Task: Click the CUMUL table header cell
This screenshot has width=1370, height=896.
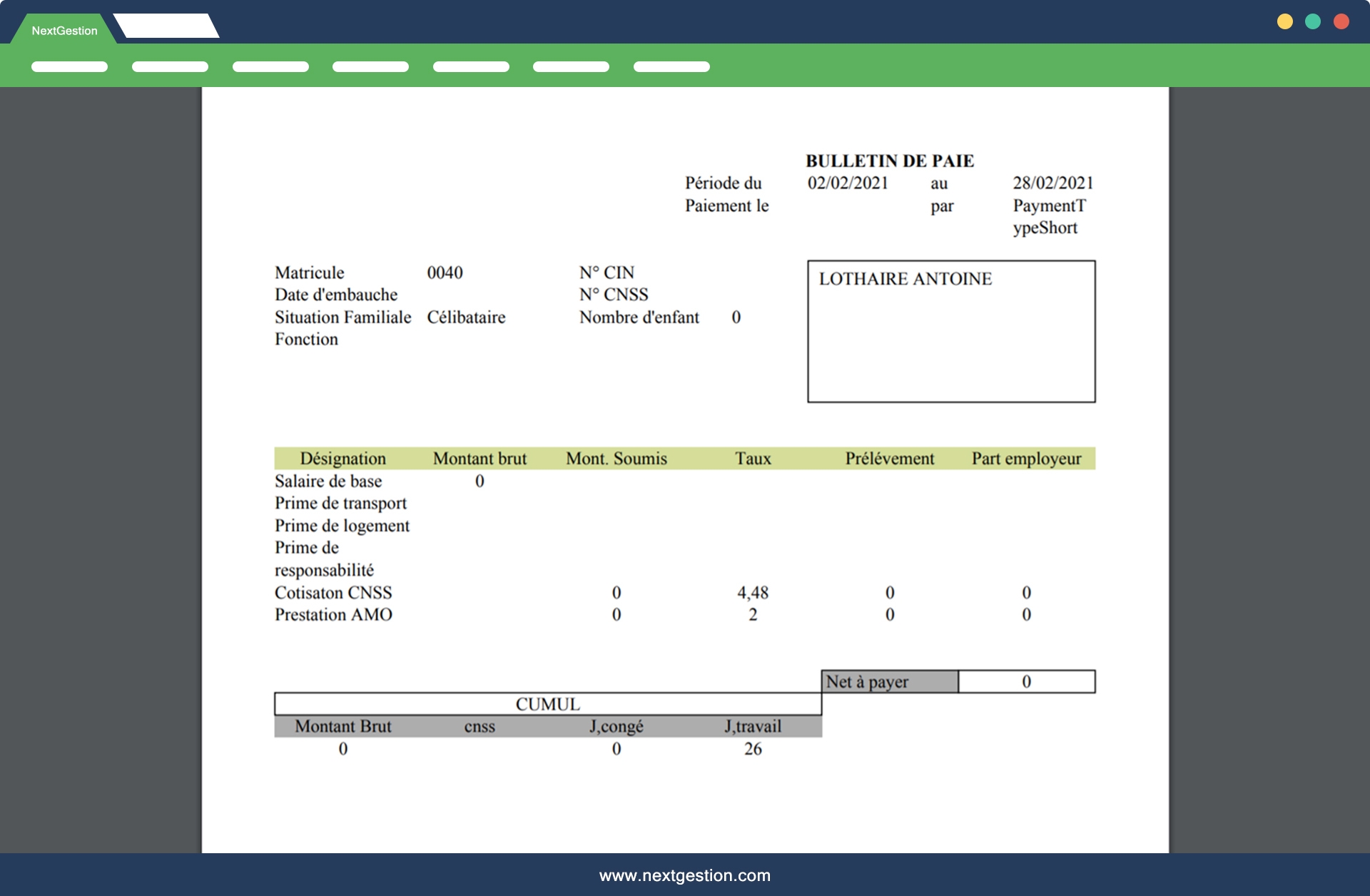Action: (x=547, y=704)
